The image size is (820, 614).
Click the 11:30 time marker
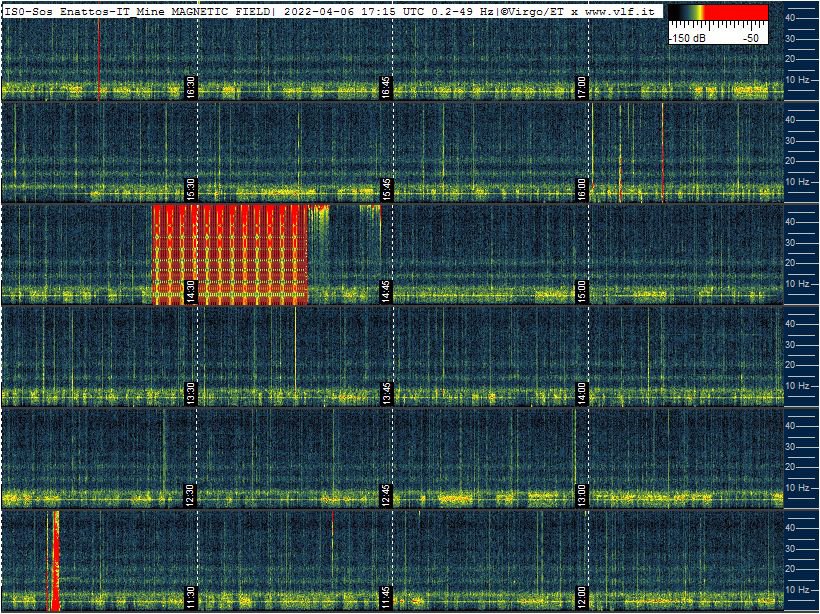pos(191,597)
